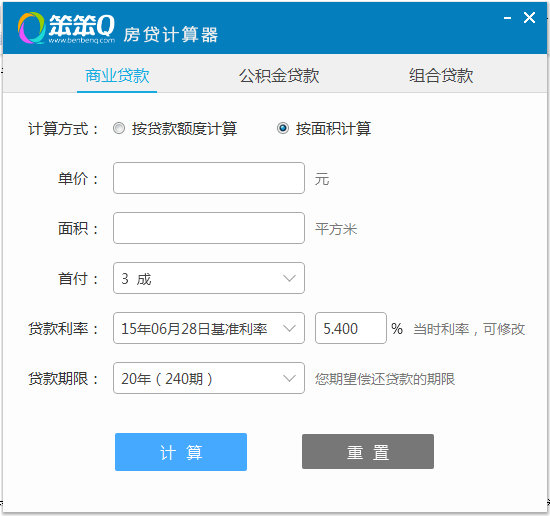Switch to 公积金贷款 tab

pos(279,75)
